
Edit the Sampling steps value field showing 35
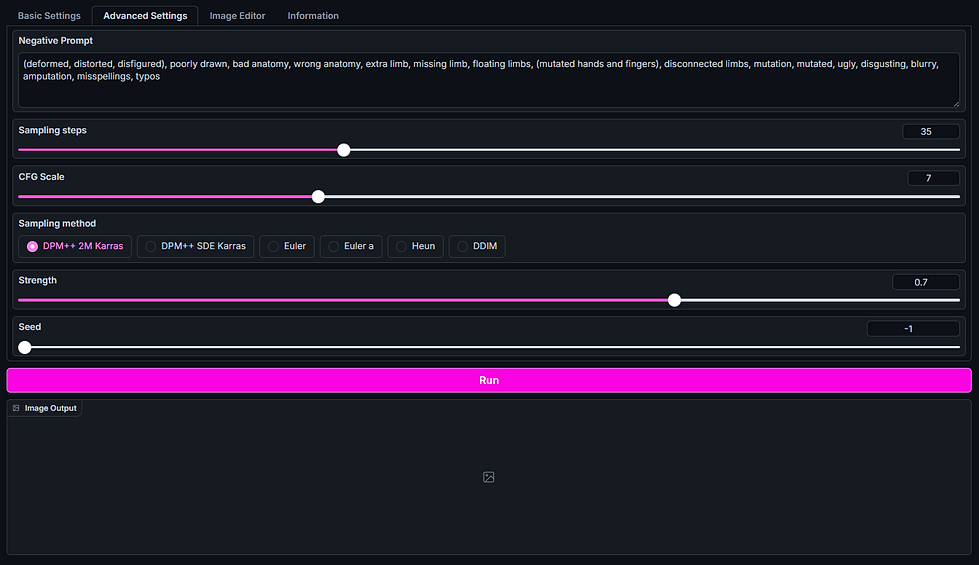click(931, 131)
